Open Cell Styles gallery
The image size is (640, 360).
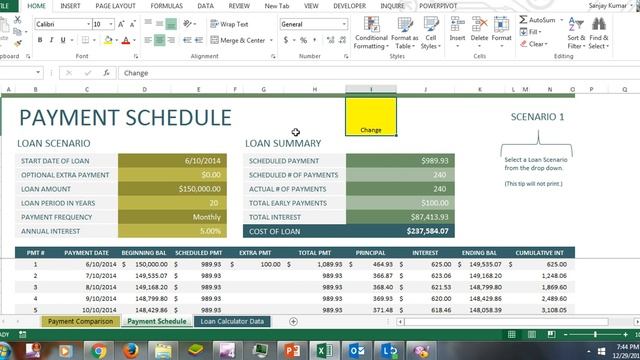coord(431,33)
